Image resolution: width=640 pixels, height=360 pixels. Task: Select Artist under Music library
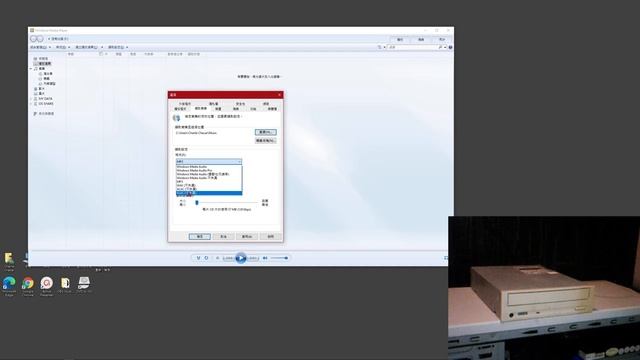(47, 74)
